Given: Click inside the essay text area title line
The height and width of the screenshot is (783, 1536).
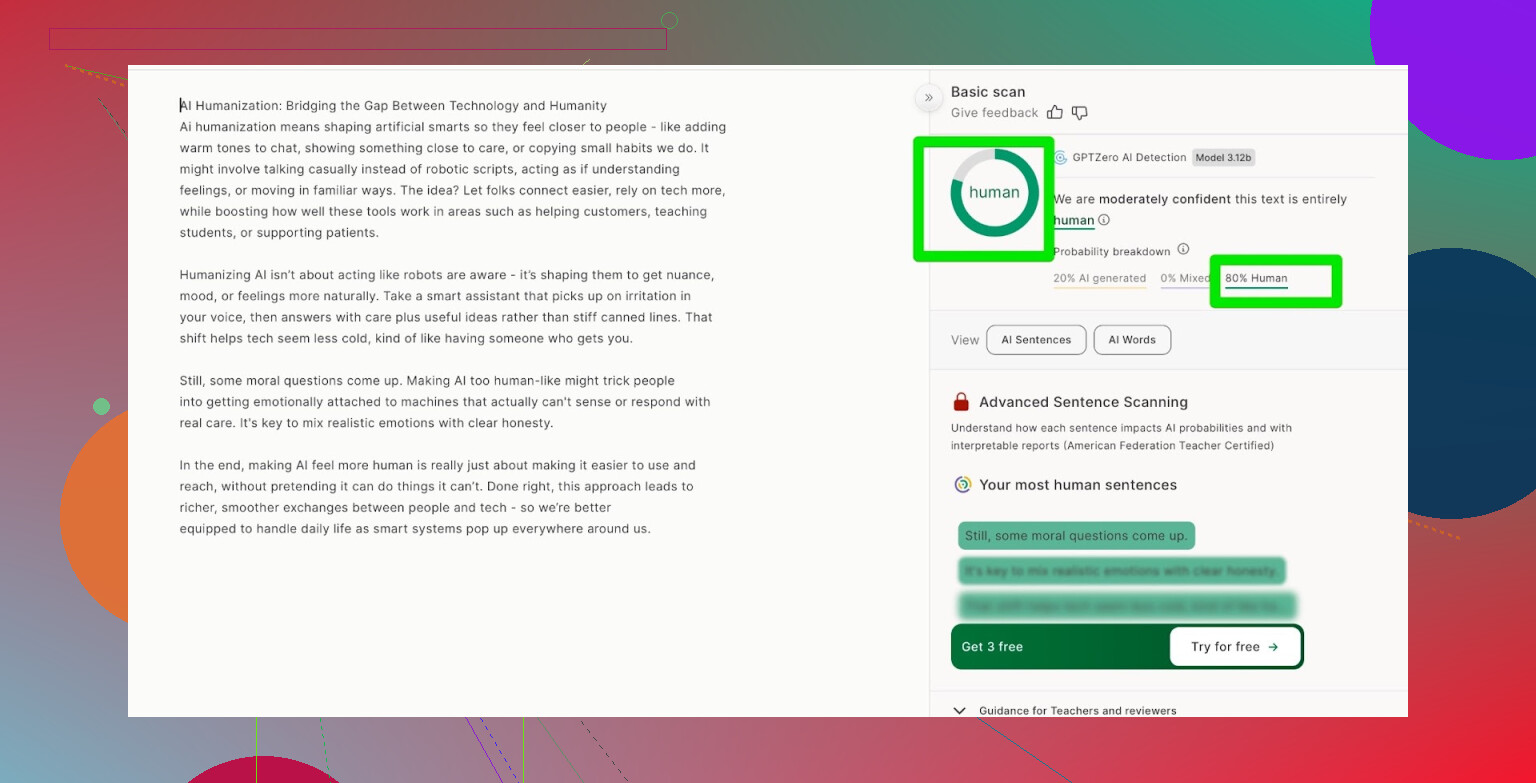Looking at the screenshot, I should tap(393, 106).
